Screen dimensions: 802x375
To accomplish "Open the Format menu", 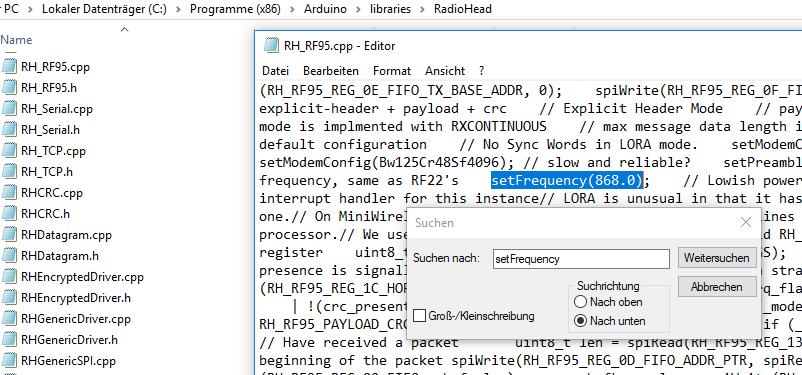I will coord(392,71).
